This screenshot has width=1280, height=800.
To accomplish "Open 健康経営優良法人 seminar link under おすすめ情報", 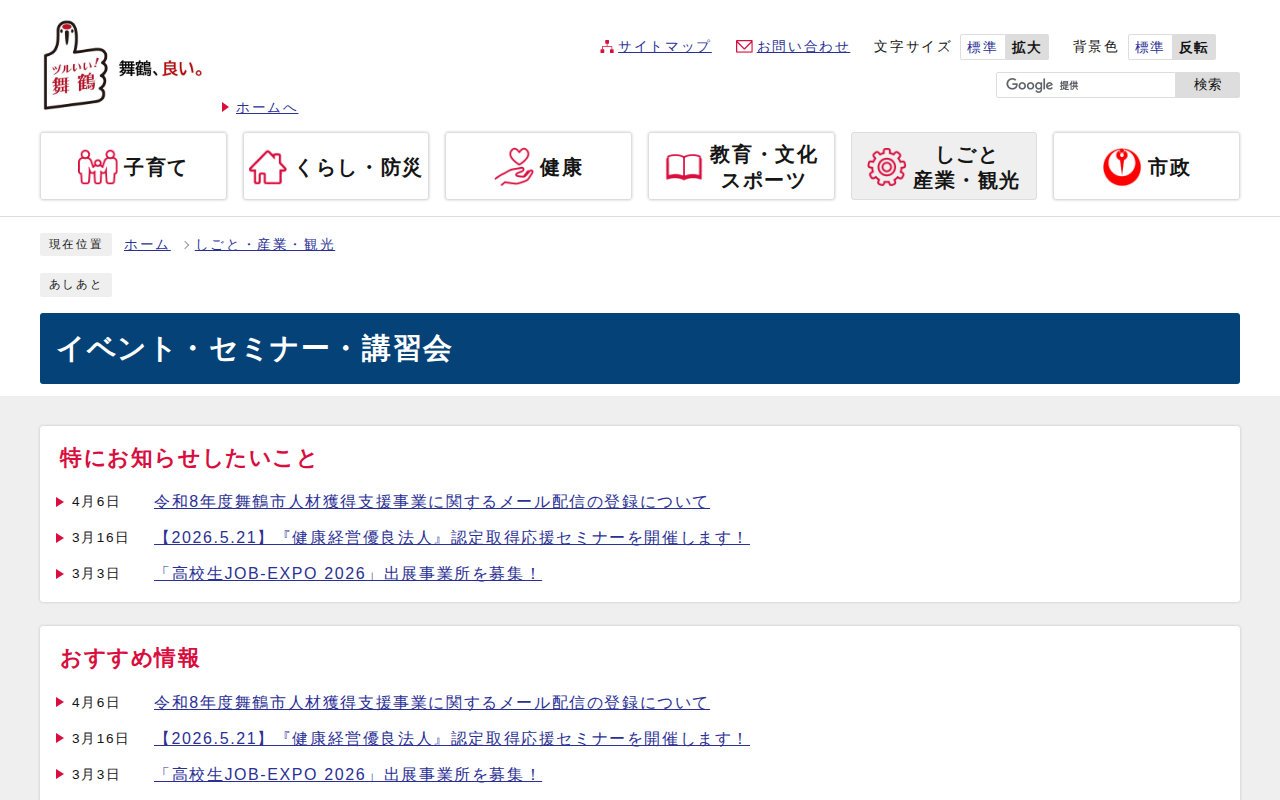I will [452, 739].
